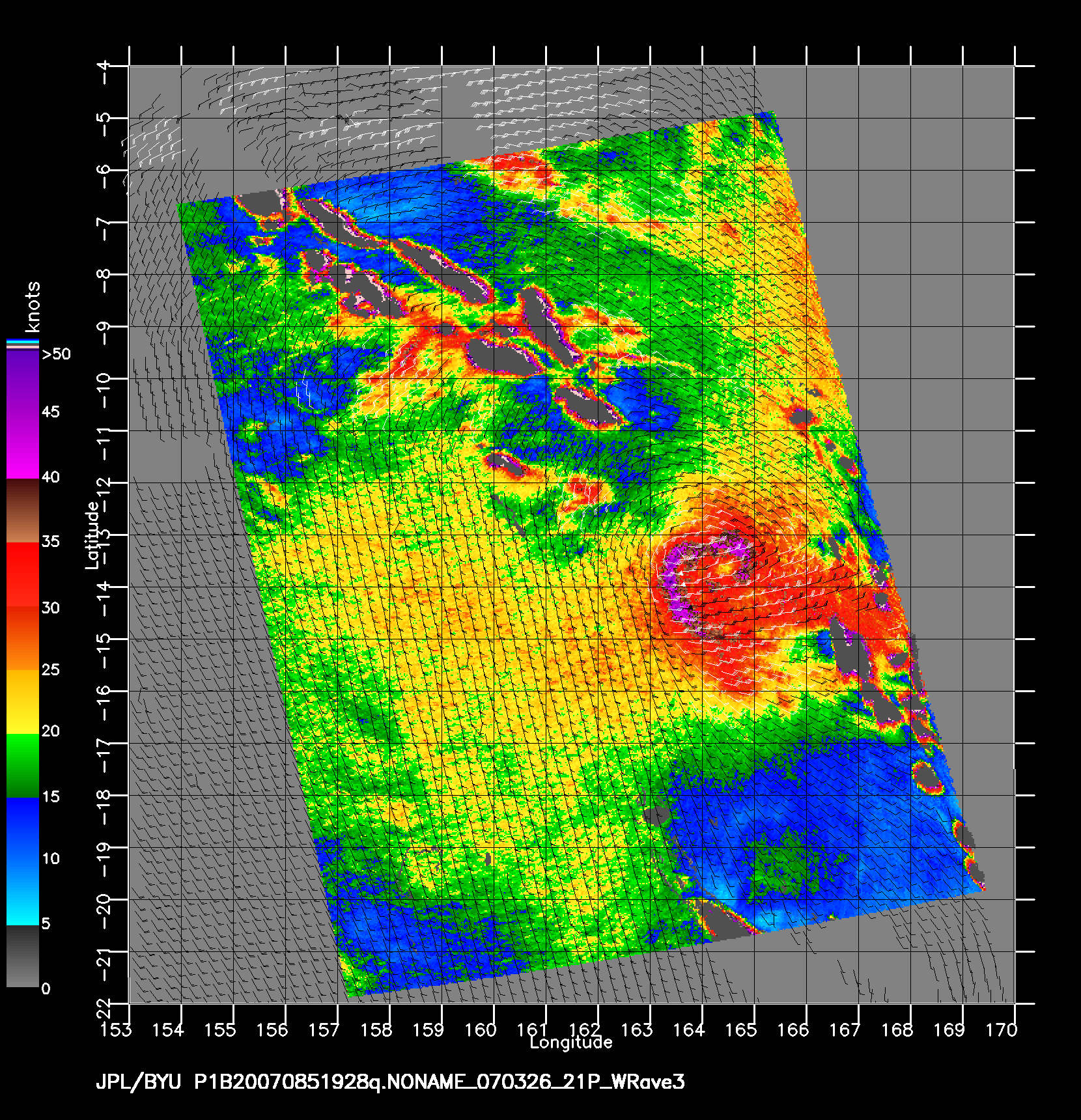Click the '45' colorbar label
The height and width of the screenshot is (1120, 1081).
tap(51, 412)
